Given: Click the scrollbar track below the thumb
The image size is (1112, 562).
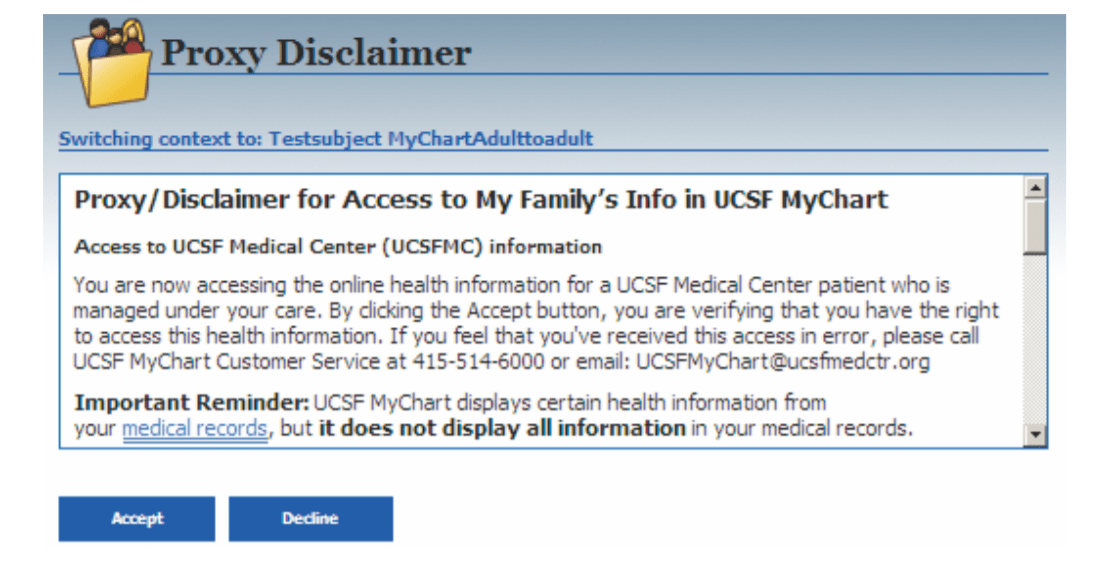Looking at the screenshot, I should pyautogui.click(x=1036, y=340).
